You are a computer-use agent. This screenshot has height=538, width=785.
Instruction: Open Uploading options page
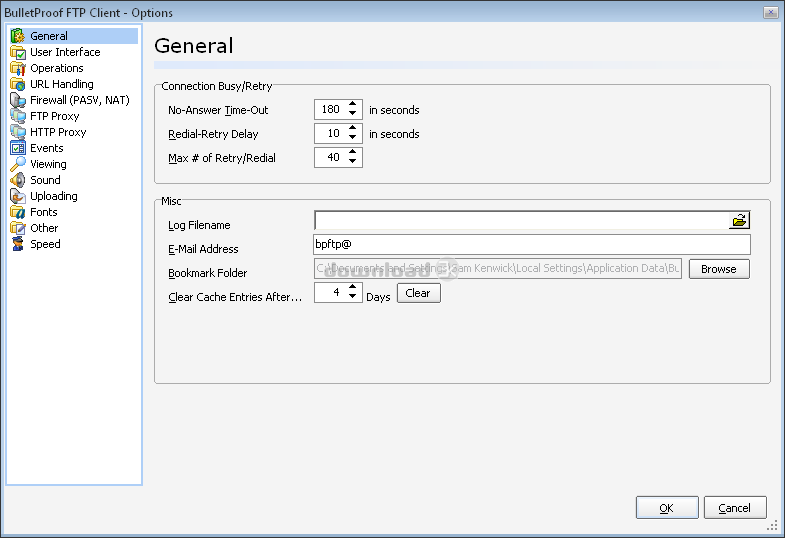tap(54, 196)
